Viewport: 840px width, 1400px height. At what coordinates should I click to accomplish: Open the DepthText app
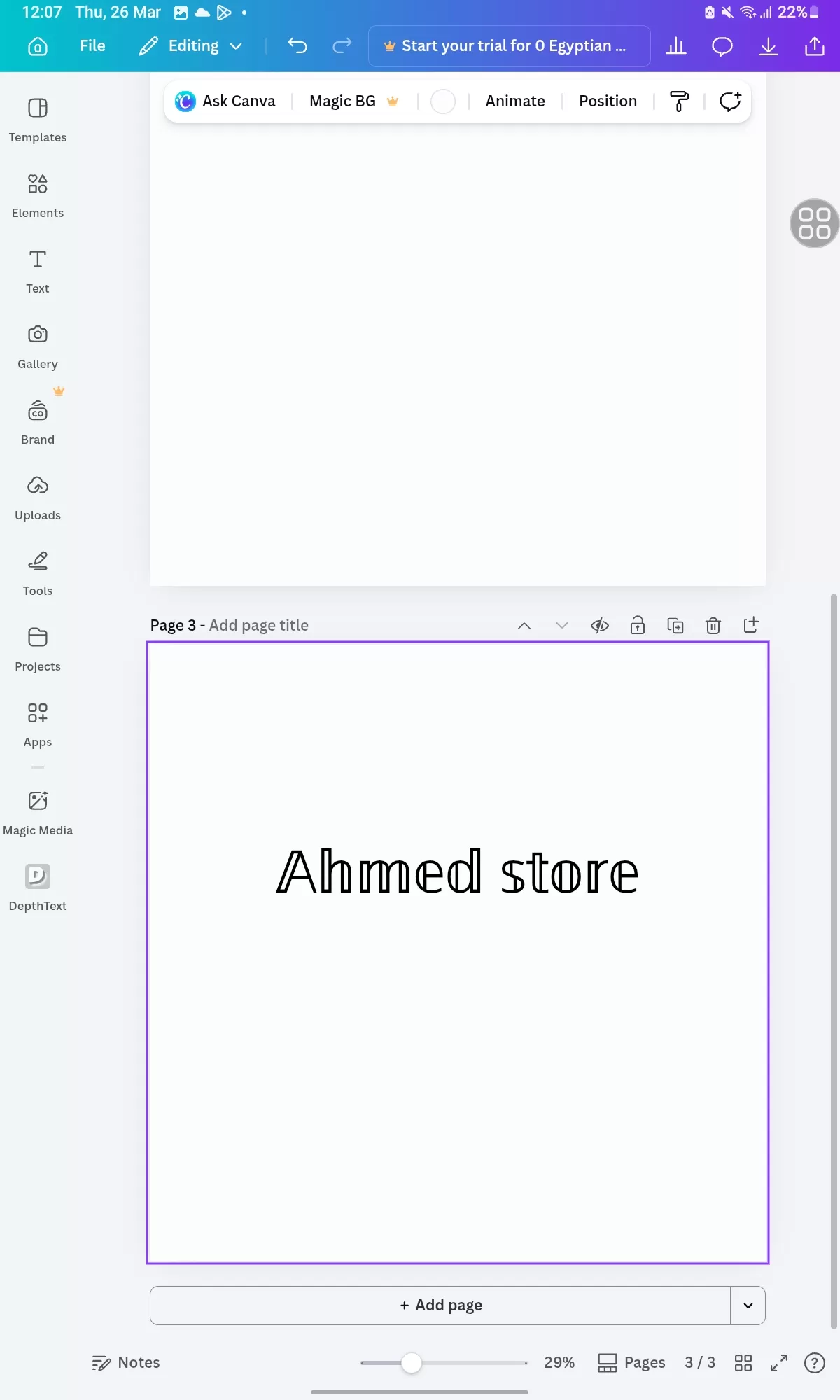[x=38, y=888]
